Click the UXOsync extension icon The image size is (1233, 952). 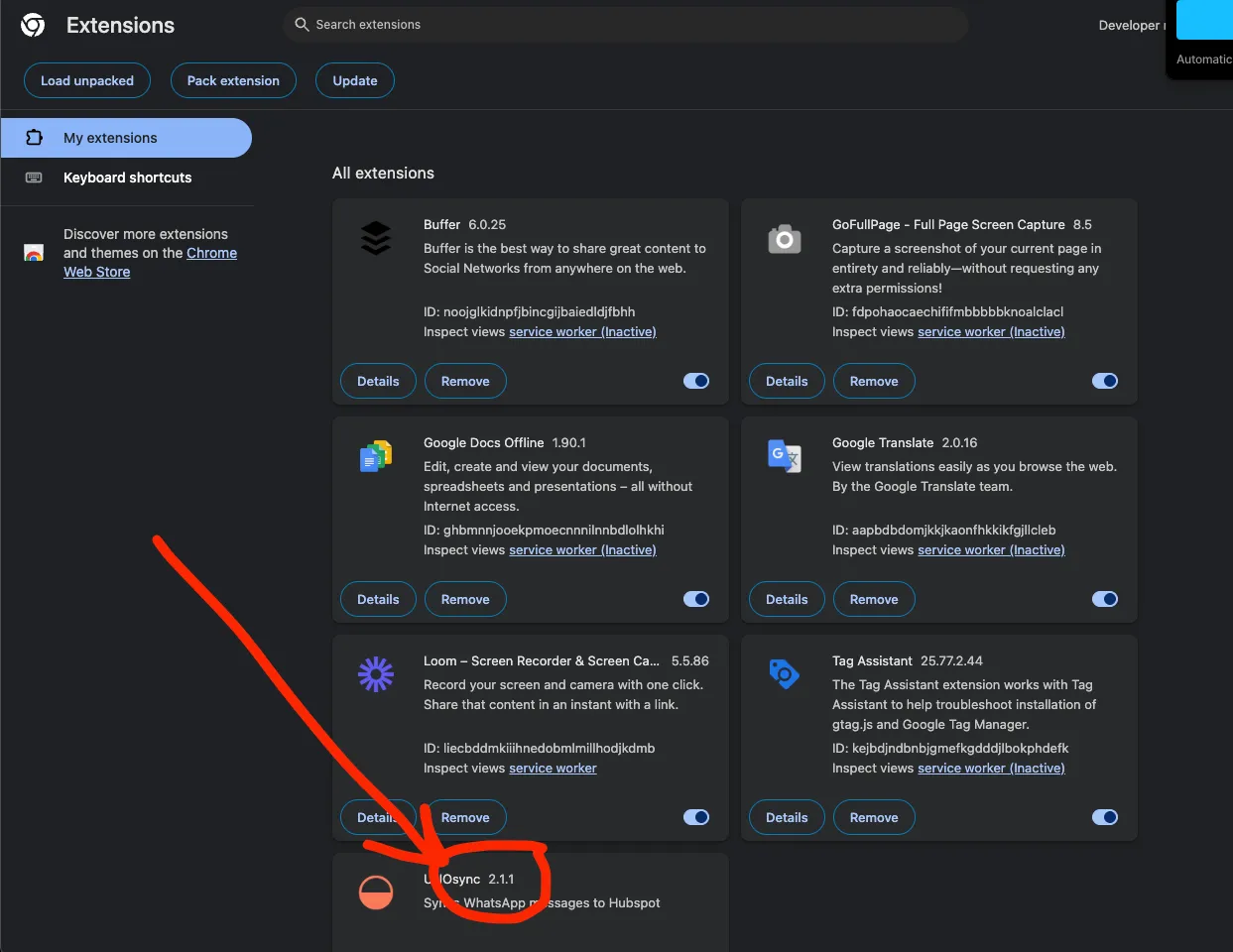(x=376, y=892)
